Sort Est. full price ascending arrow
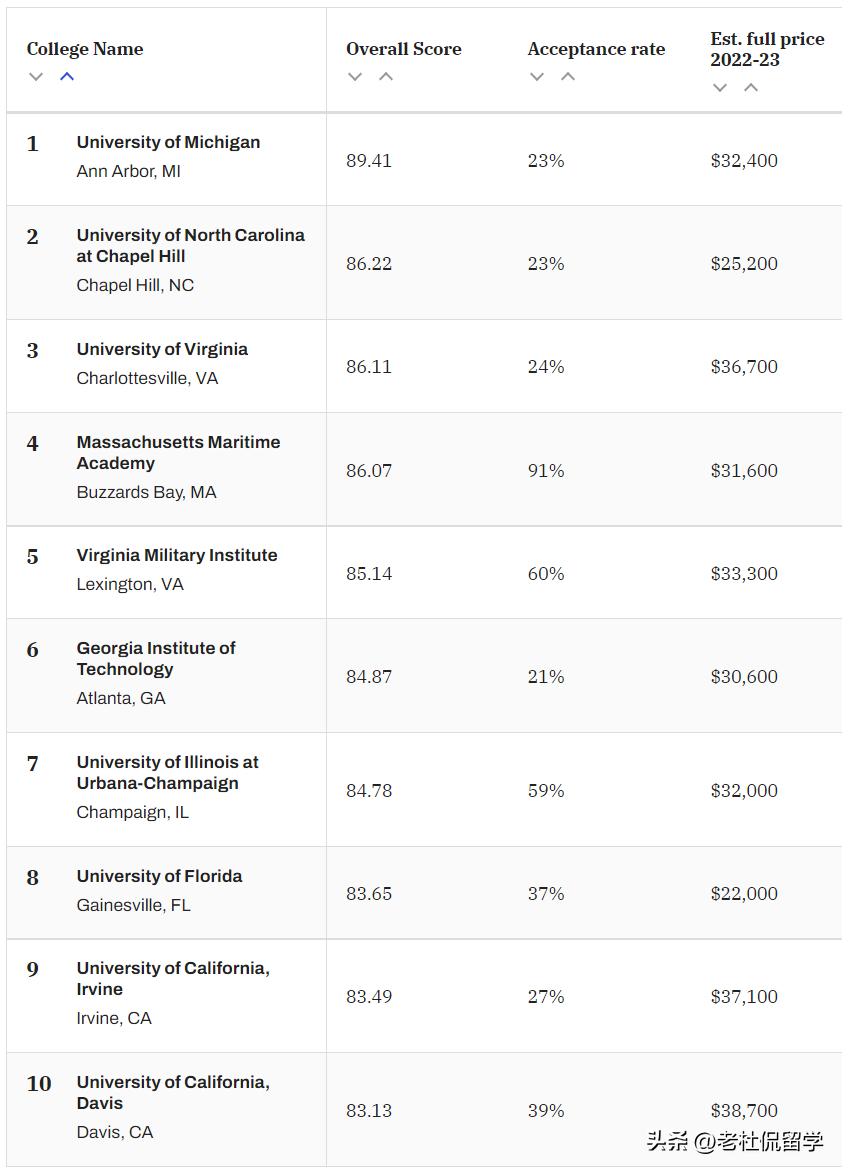The height and width of the screenshot is (1171, 842). pyautogui.click(x=751, y=87)
